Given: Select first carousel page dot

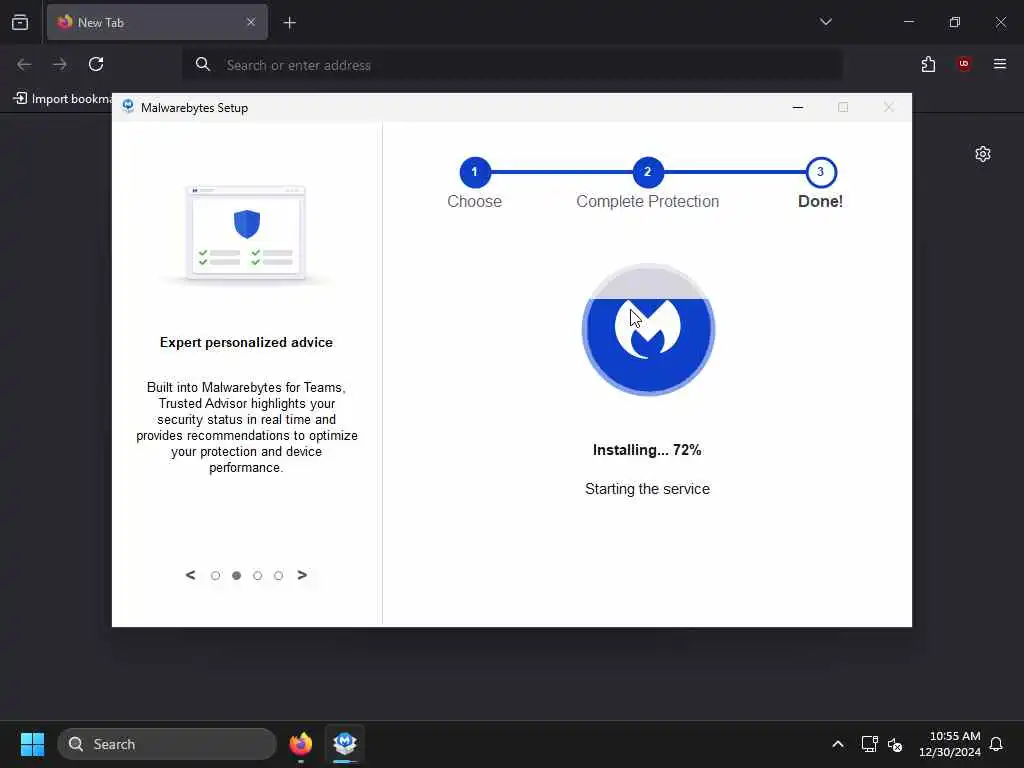Looking at the screenshot, I should (216, 575).
